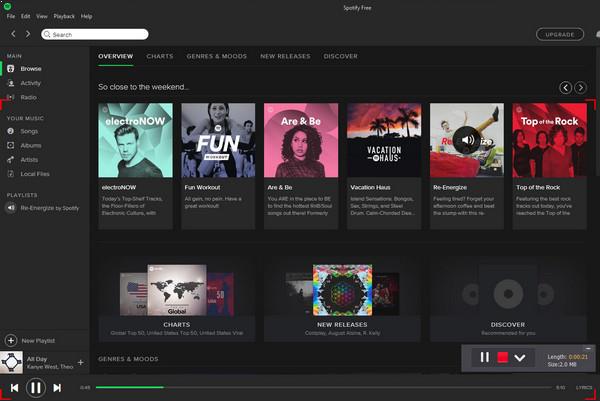Switch to the GENRES & MOODS tab

pyautogui.click(x=217, y=56)
